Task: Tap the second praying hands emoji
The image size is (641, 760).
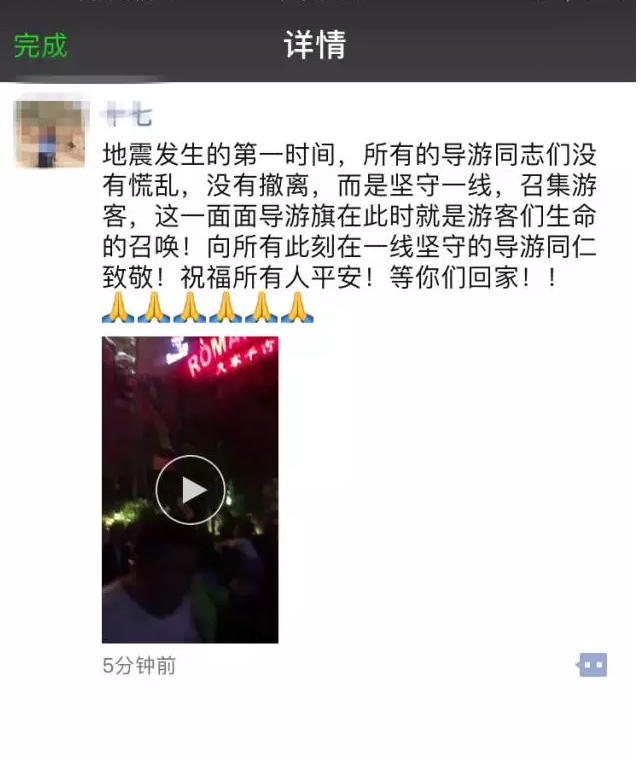Action: coord(154,307)
